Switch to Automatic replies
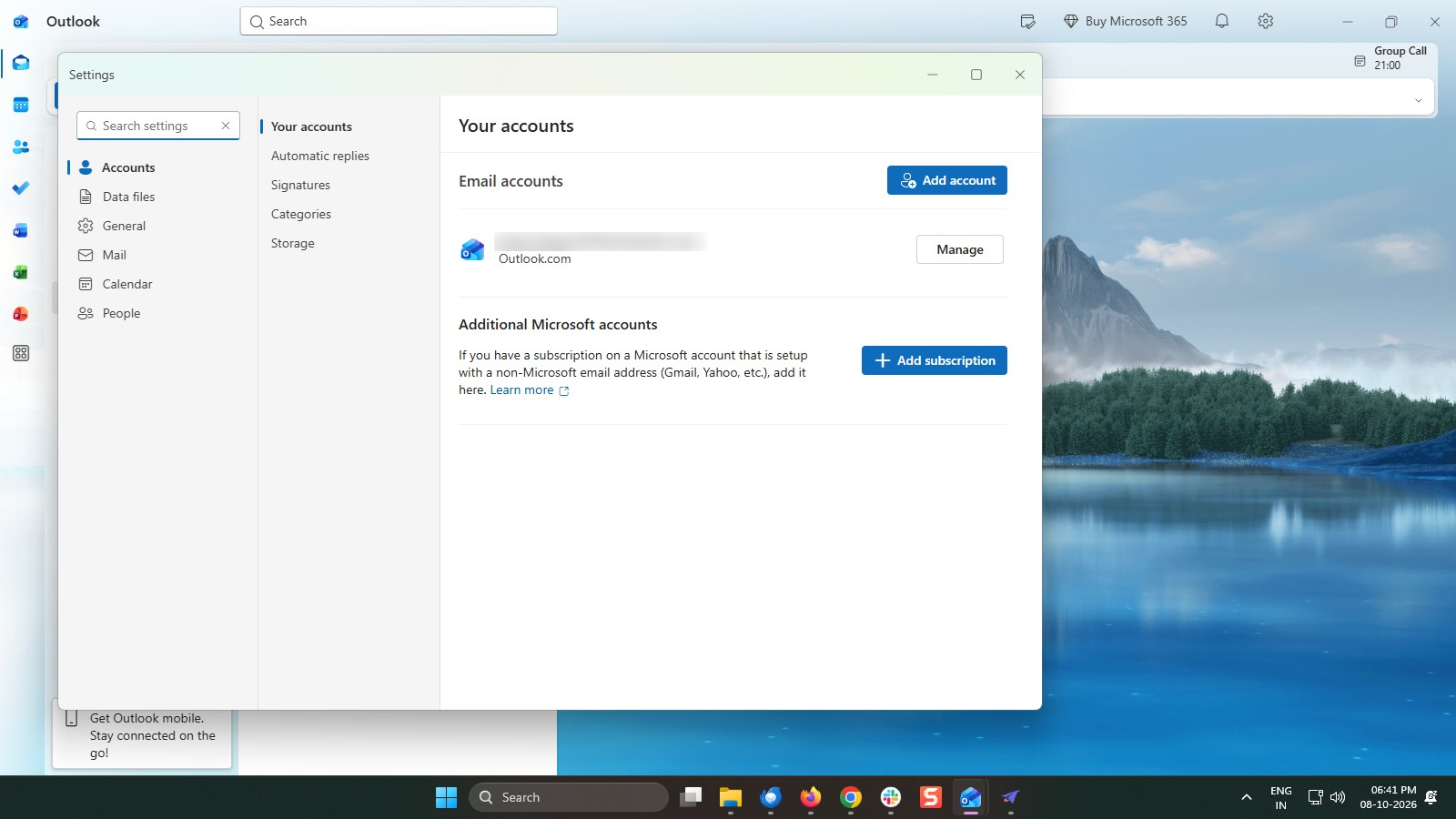The width and height of the screenshot is (1456, 819). (x=320, y=156)
